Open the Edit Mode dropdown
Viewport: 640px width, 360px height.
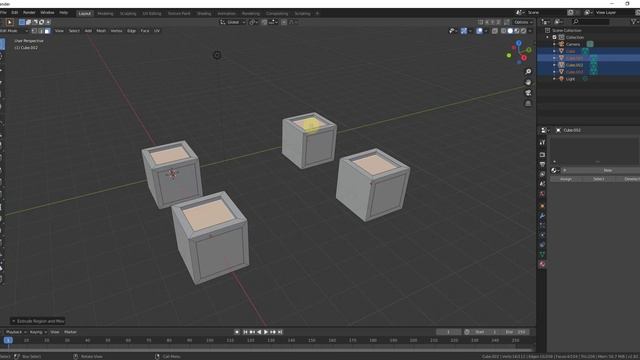(x=14, y=31)
